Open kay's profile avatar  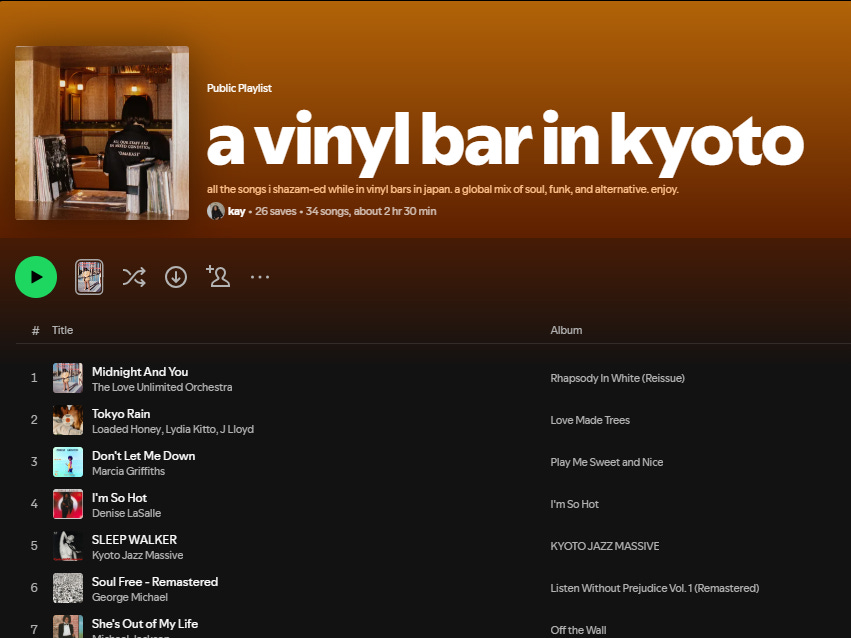215,211
